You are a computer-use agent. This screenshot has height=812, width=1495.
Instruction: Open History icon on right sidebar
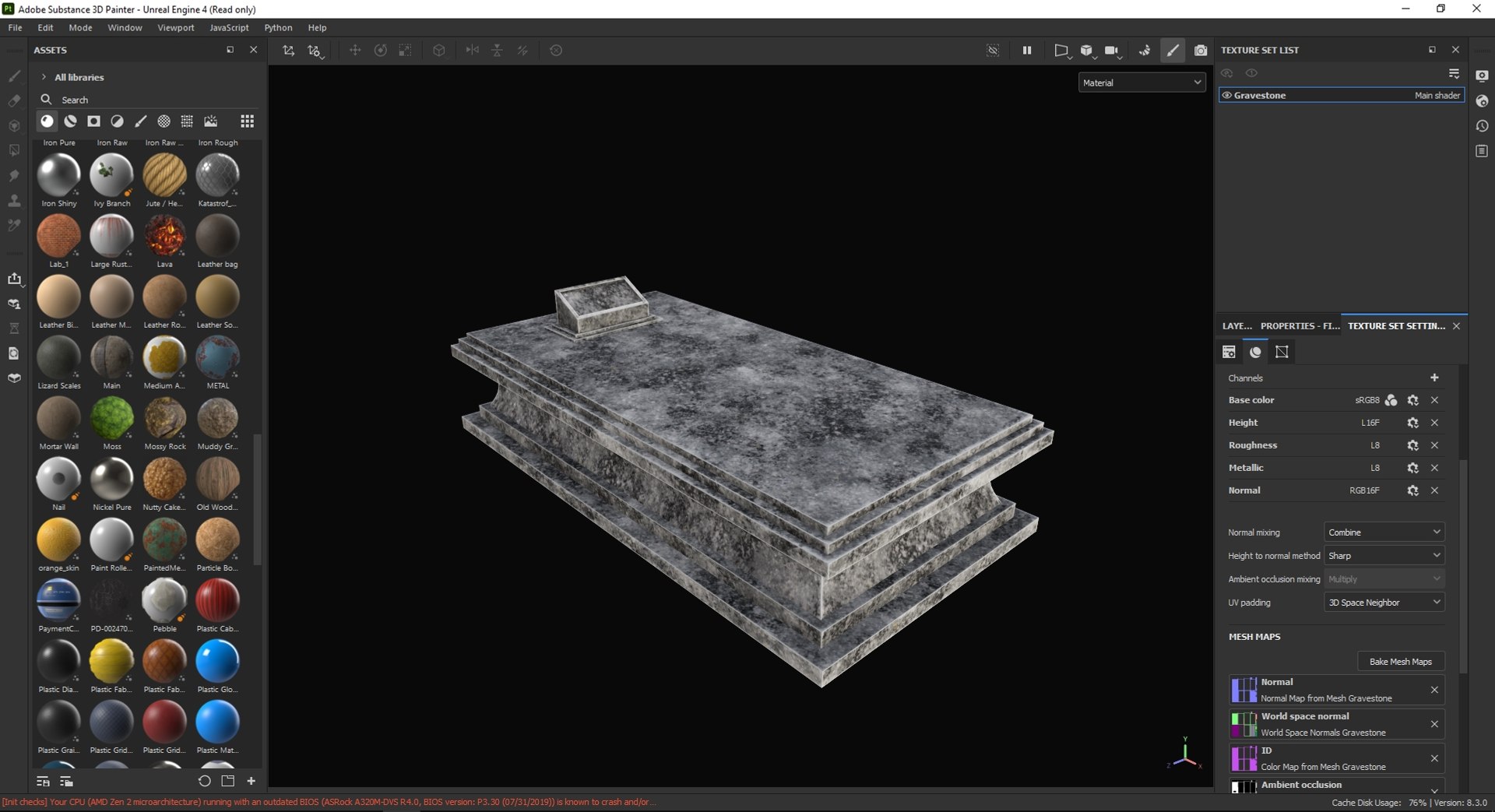[x=1482, y=126]
